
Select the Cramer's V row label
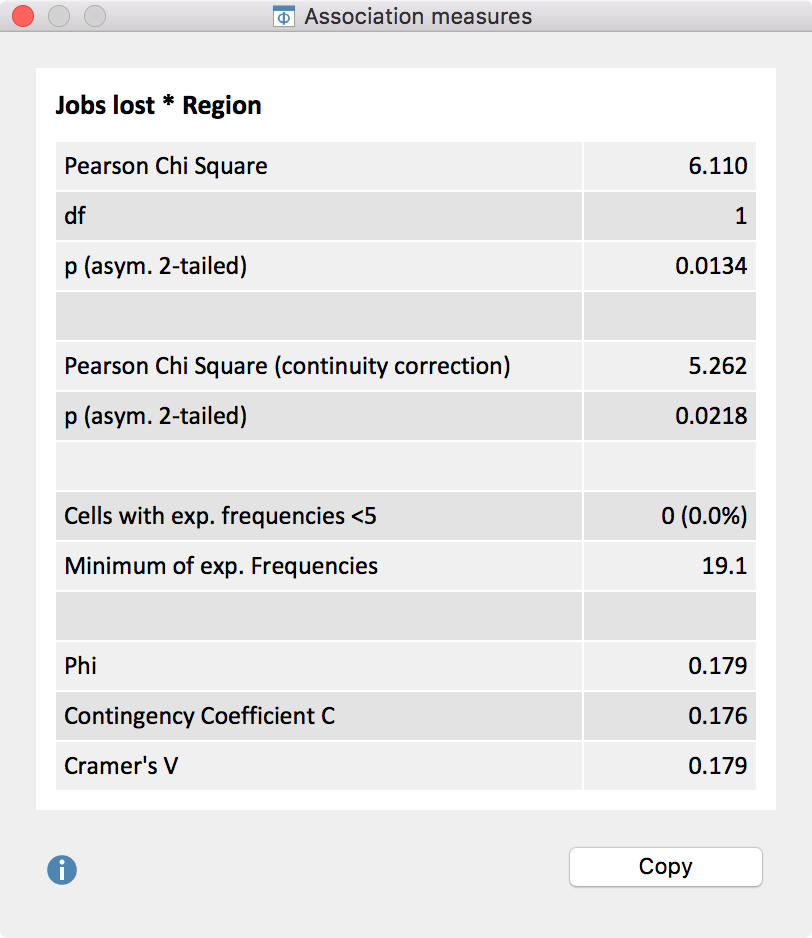click(x=122, y=766)
